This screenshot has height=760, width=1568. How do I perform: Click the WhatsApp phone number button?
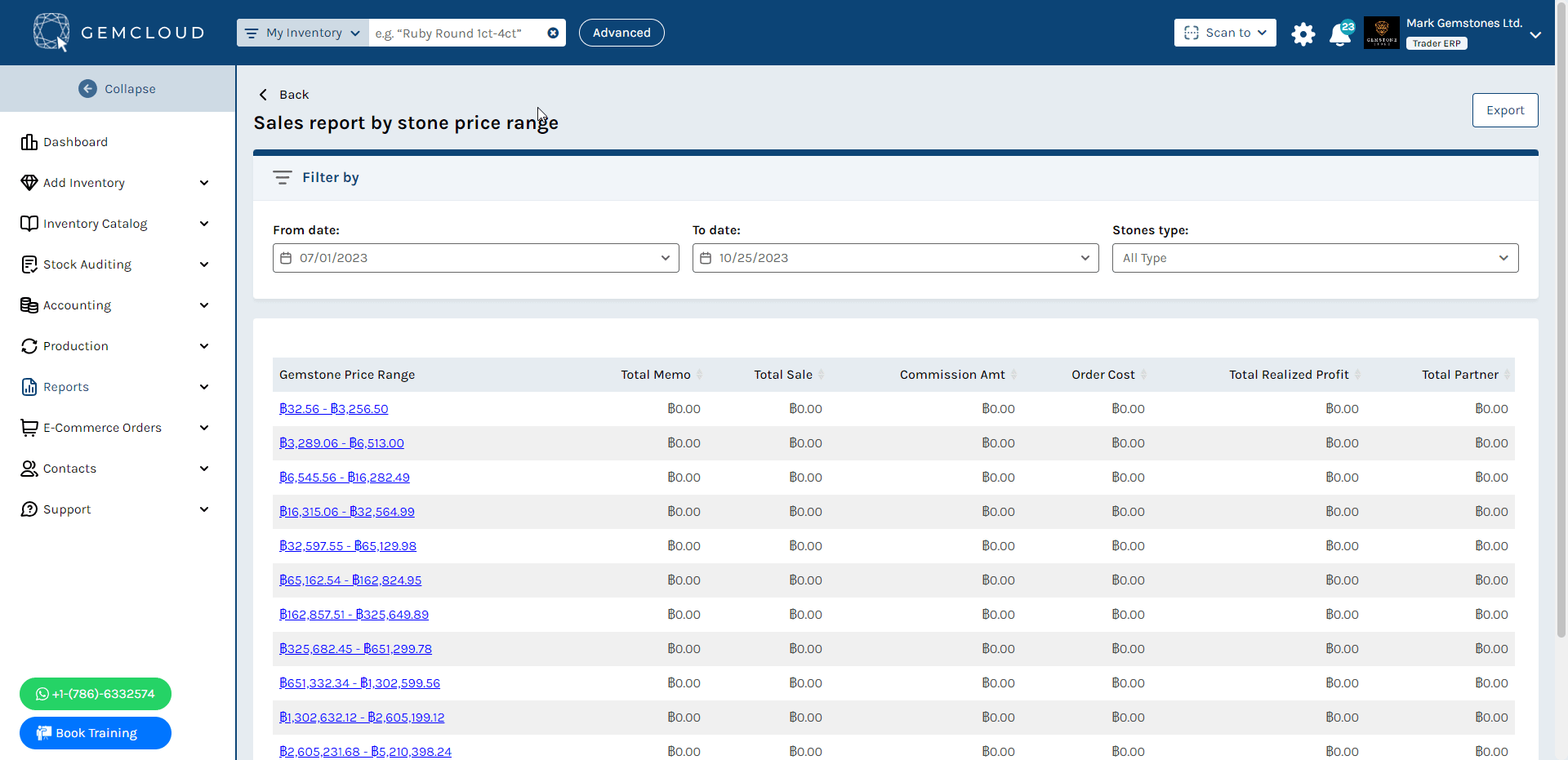[96, 694]
